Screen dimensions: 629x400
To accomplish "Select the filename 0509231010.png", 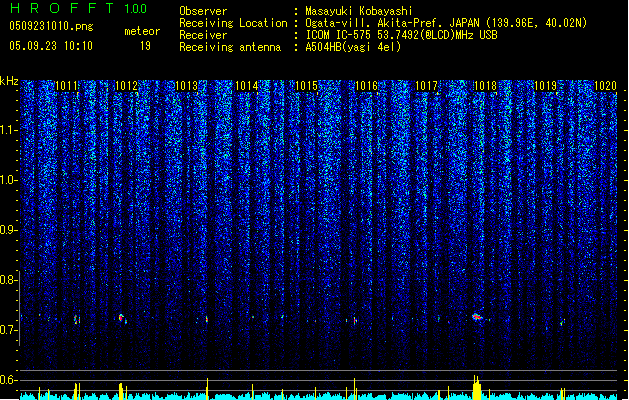I will [51, 26].
